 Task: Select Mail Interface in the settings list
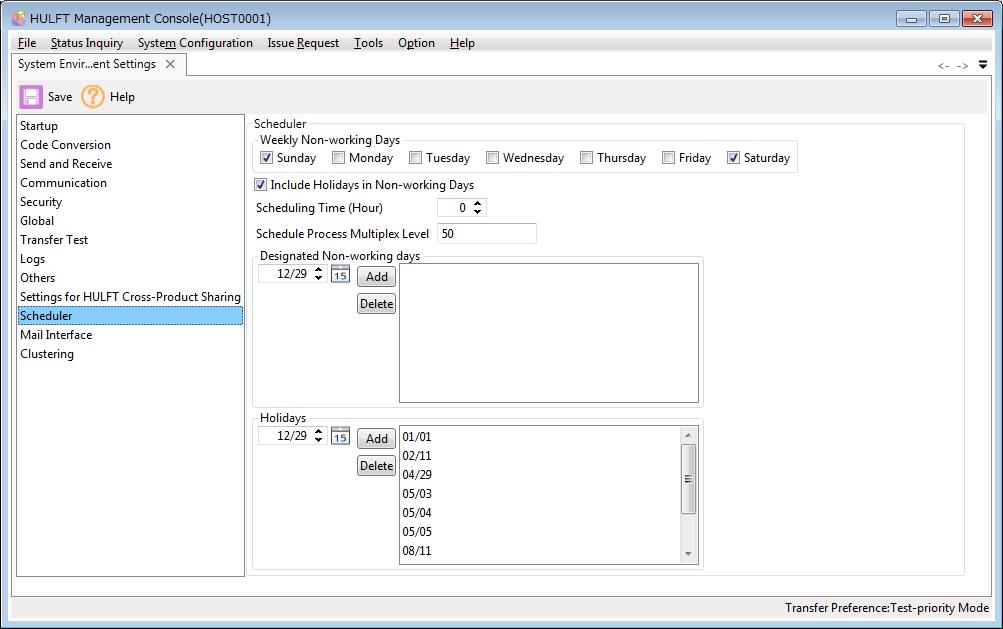[x=56, y=335]
